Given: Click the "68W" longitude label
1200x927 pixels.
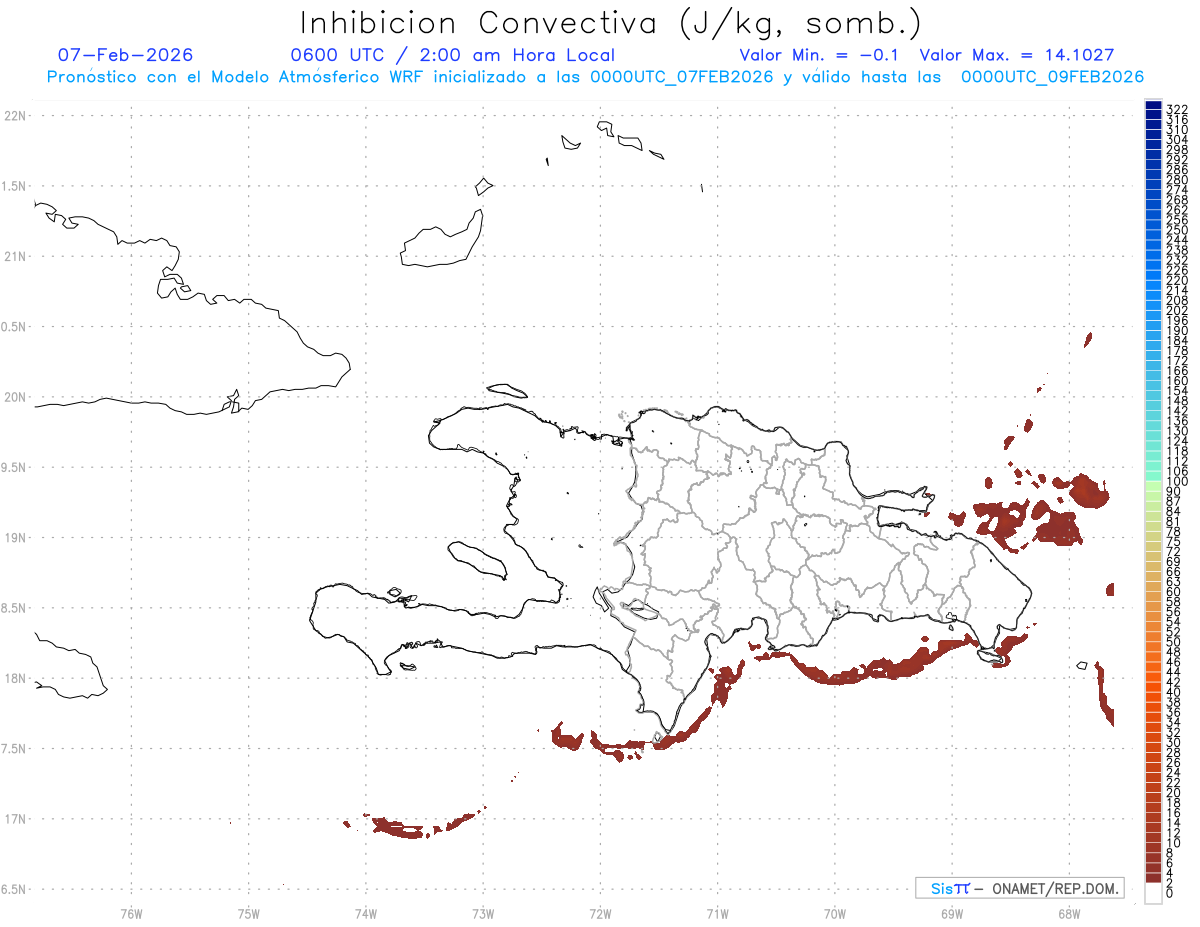Looking at the screenshot, I should [1069, 913].
